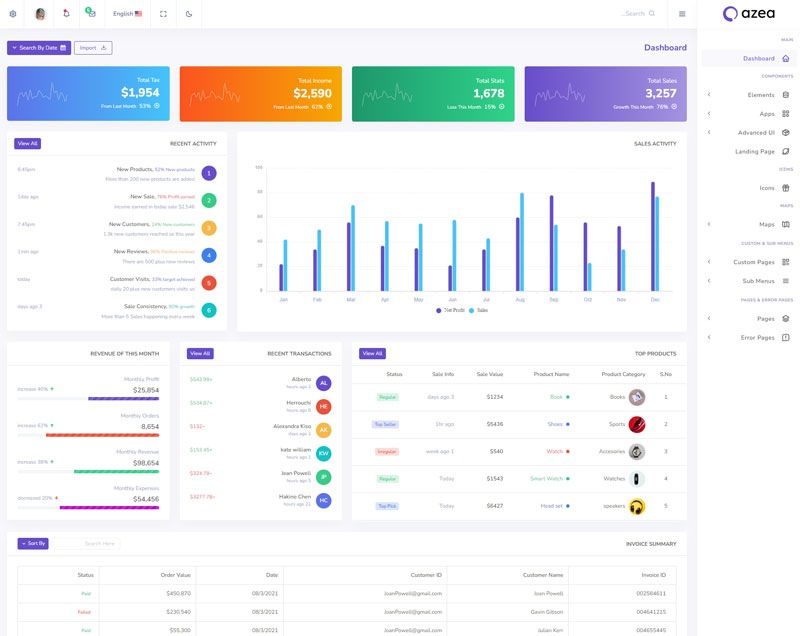Click the Import button
The height and width of the screenshot is (636, 800).
pos(93,47)
